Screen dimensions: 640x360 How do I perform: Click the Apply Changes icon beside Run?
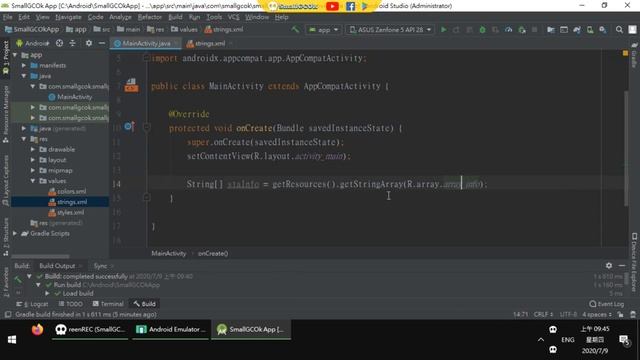pyautogui.click(x=456, y=30)
